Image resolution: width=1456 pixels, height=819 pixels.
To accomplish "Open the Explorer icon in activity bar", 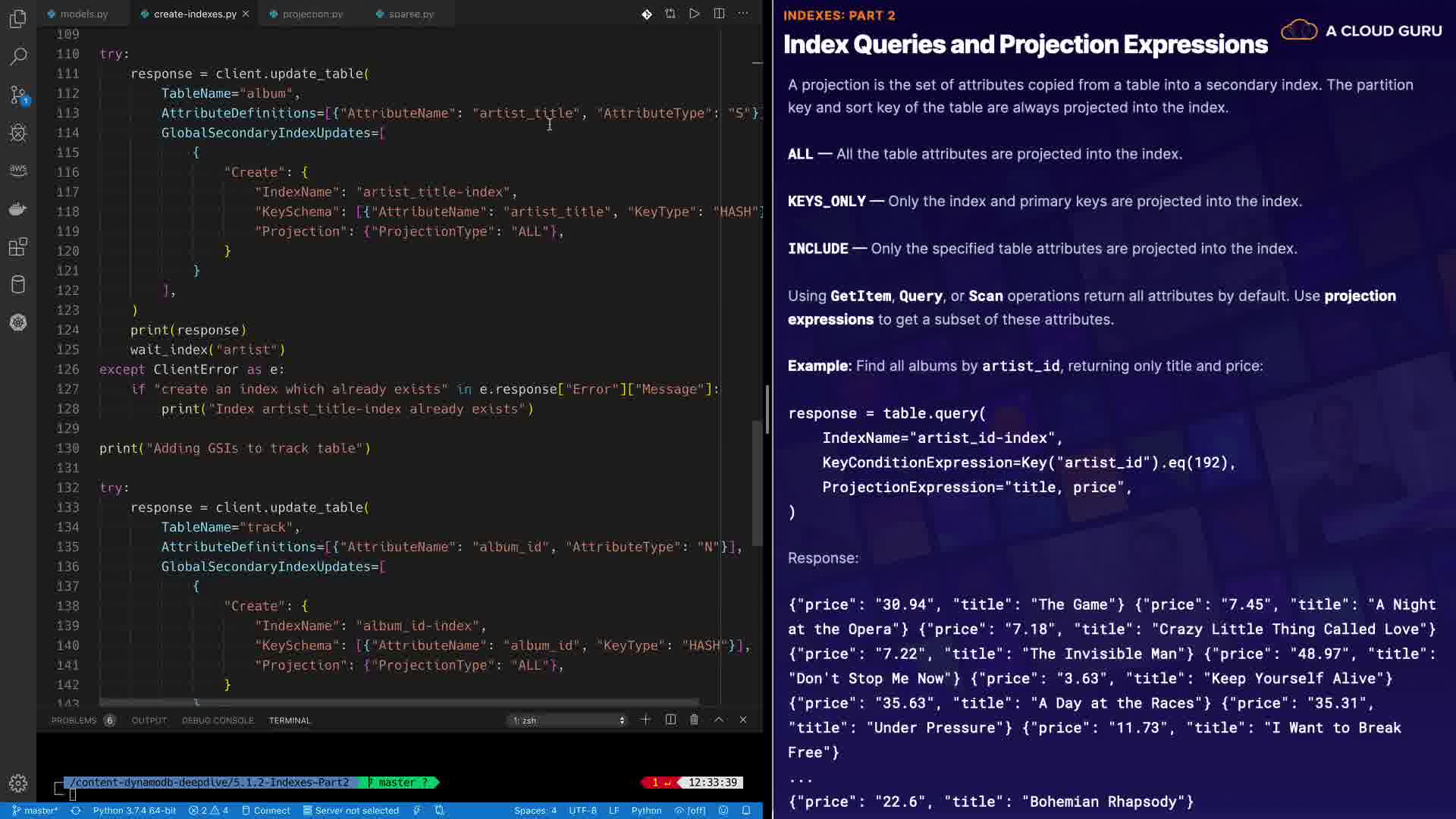I will [18, 18].
